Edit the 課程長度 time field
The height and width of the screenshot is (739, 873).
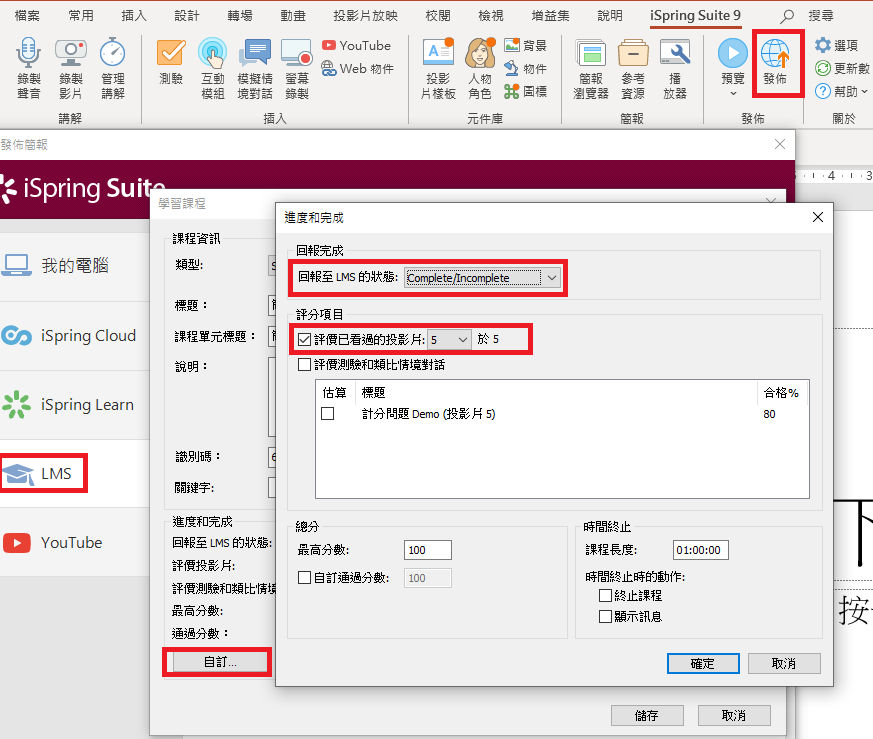pos(701,549)
